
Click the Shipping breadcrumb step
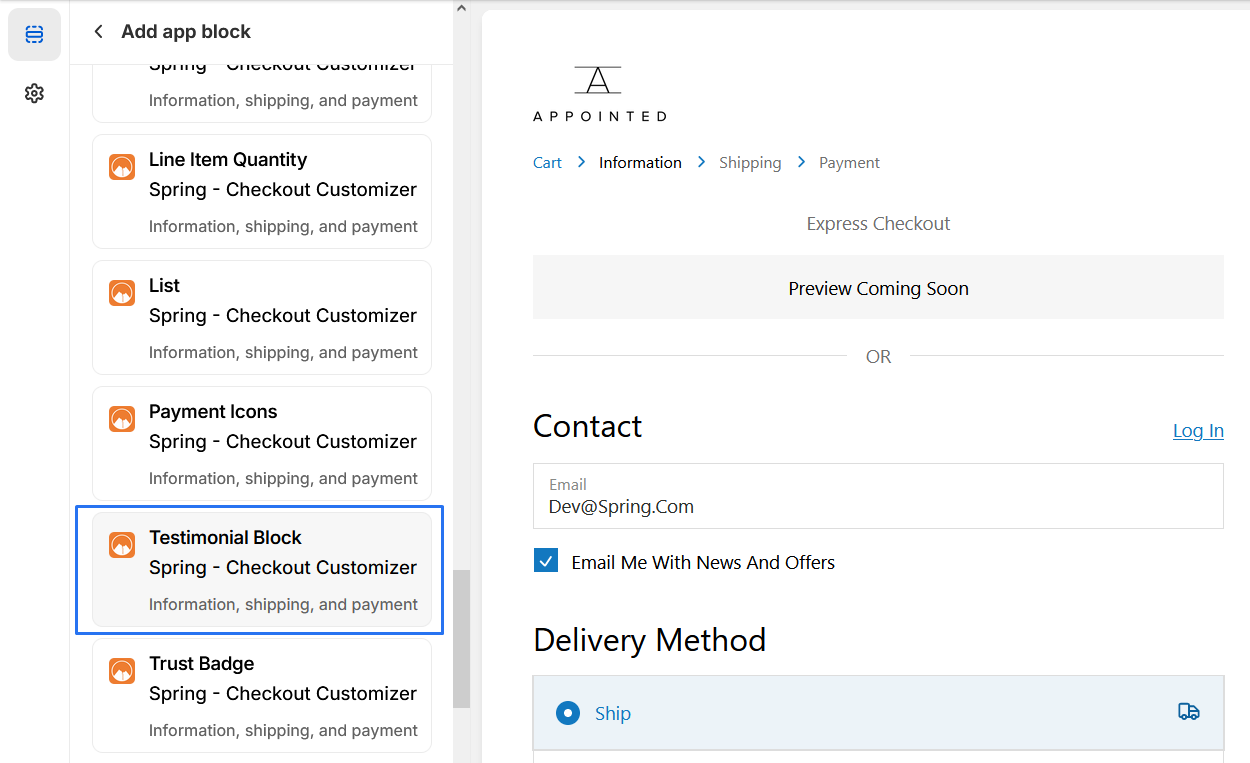pos(750,163)
